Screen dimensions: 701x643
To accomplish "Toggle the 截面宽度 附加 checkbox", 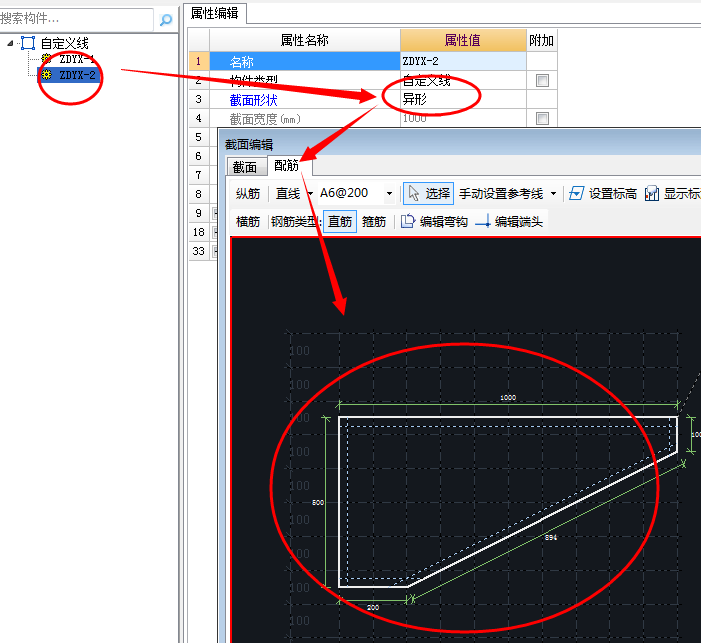I will (542, 118).
